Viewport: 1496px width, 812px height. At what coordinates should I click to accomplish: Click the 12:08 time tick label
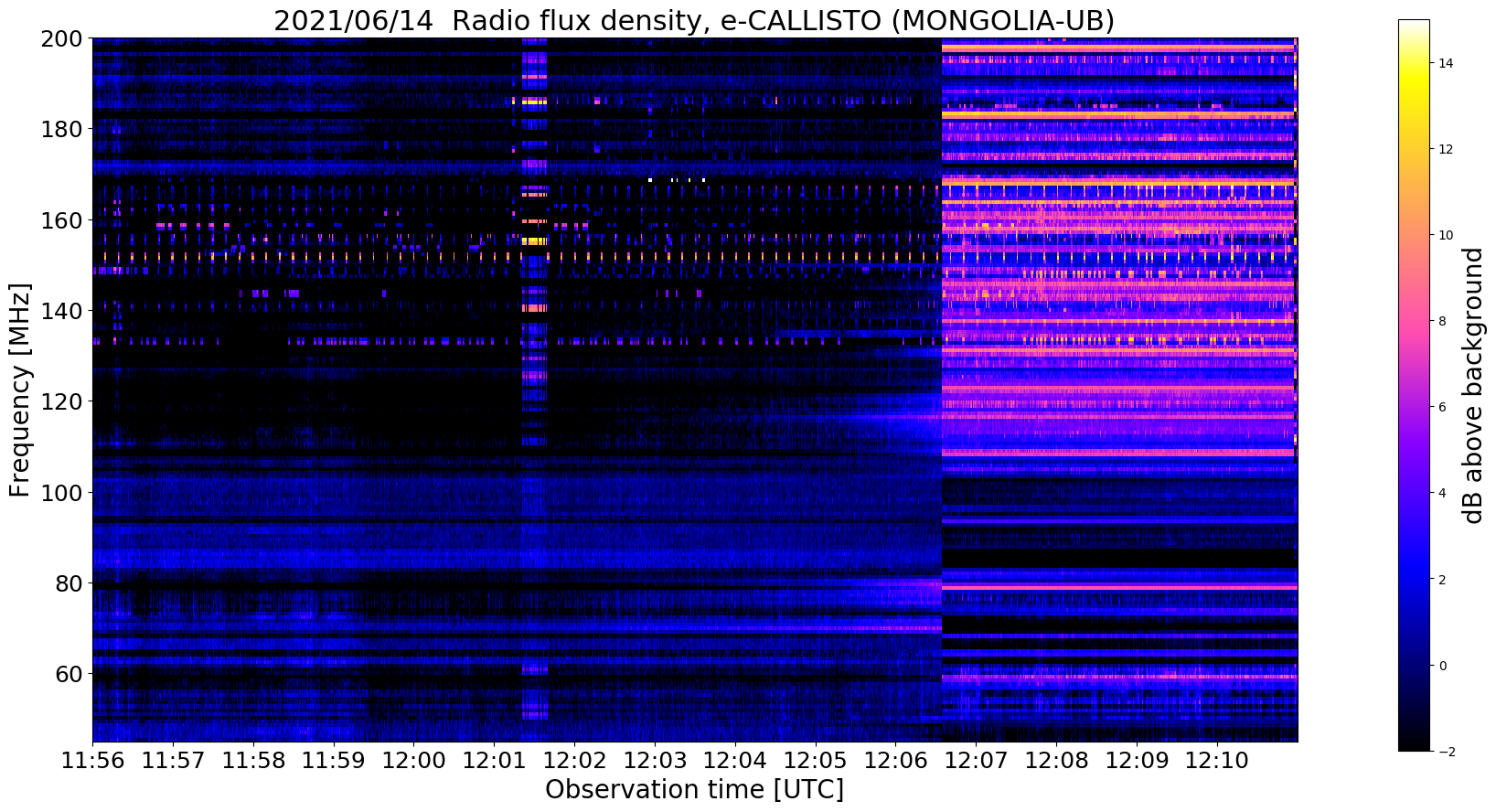click(x=1057, y=761)
